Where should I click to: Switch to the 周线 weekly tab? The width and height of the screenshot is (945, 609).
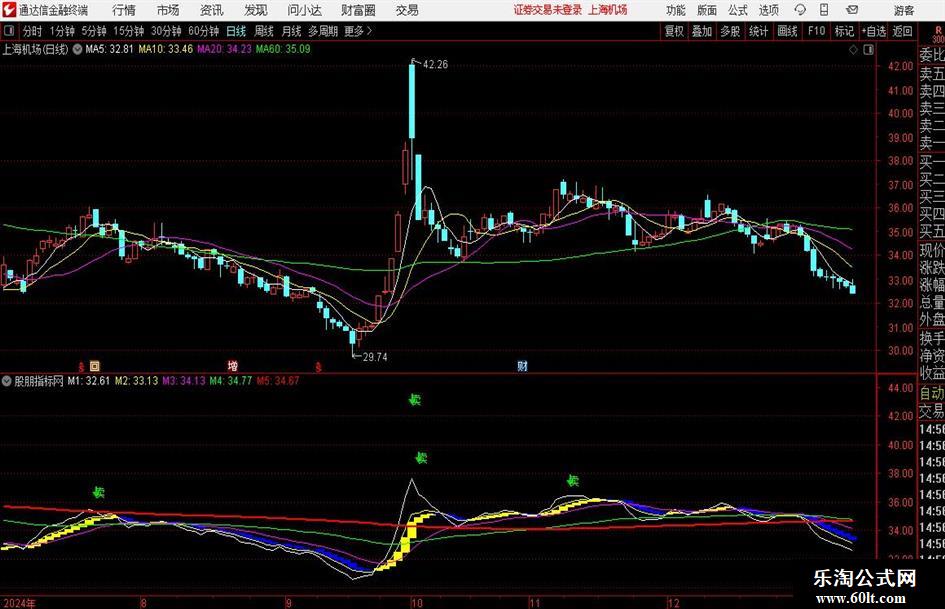[x=264, y=31]
